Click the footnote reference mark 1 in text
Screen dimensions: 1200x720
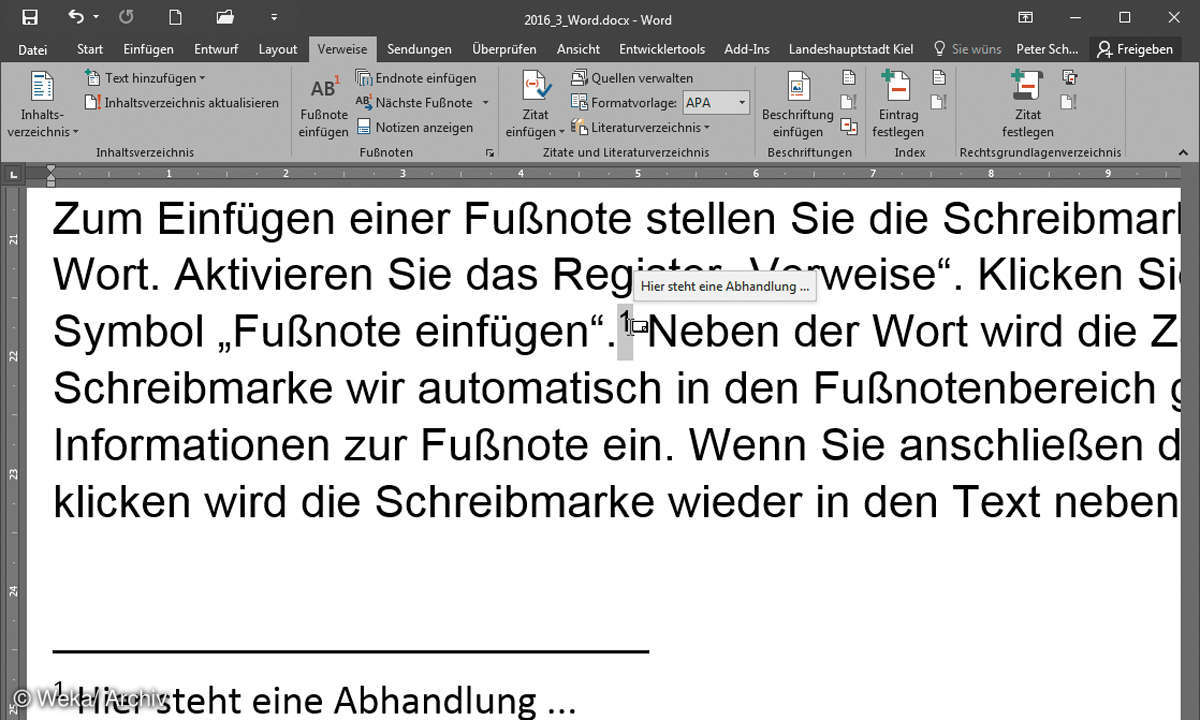tap(624, 323)
